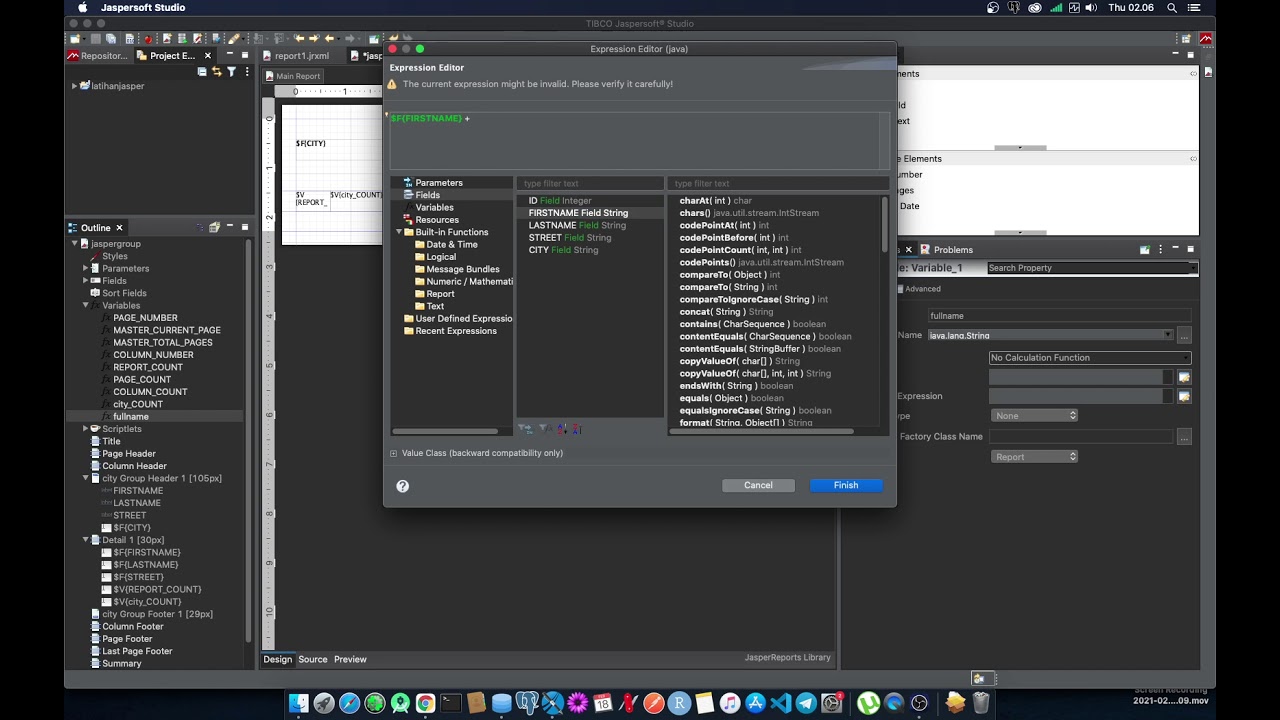Select Resources category in expression editor
The width and height of the screenshot is (1280, 720).
pyautogui.click(x=436, y=220)
